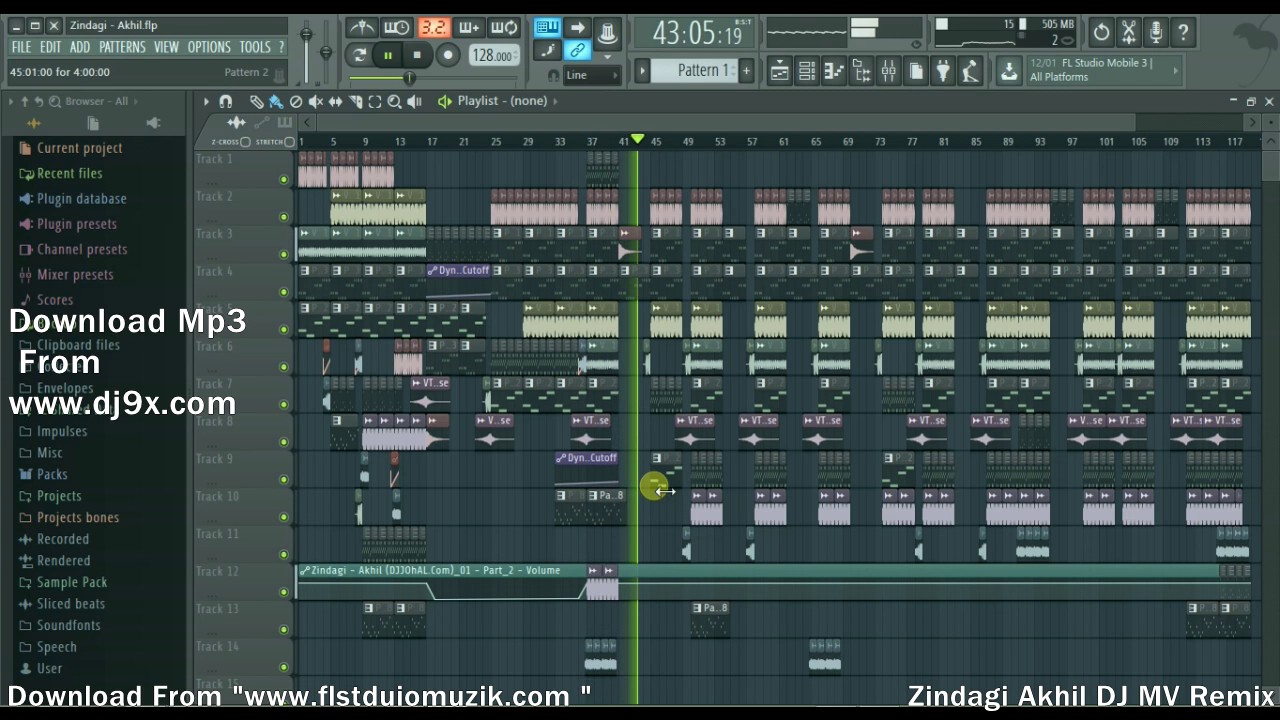This screenshot has width=1280, height=720.
Task: Select the playlist Mute tool
Action: pyautogui.click(x=316, y=101)
